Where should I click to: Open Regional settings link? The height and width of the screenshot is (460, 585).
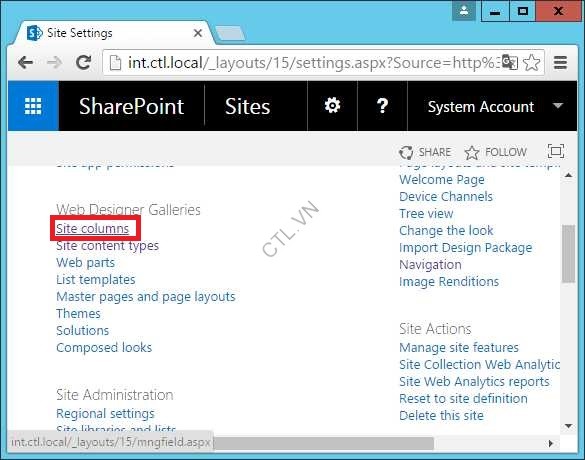(105, 414)
